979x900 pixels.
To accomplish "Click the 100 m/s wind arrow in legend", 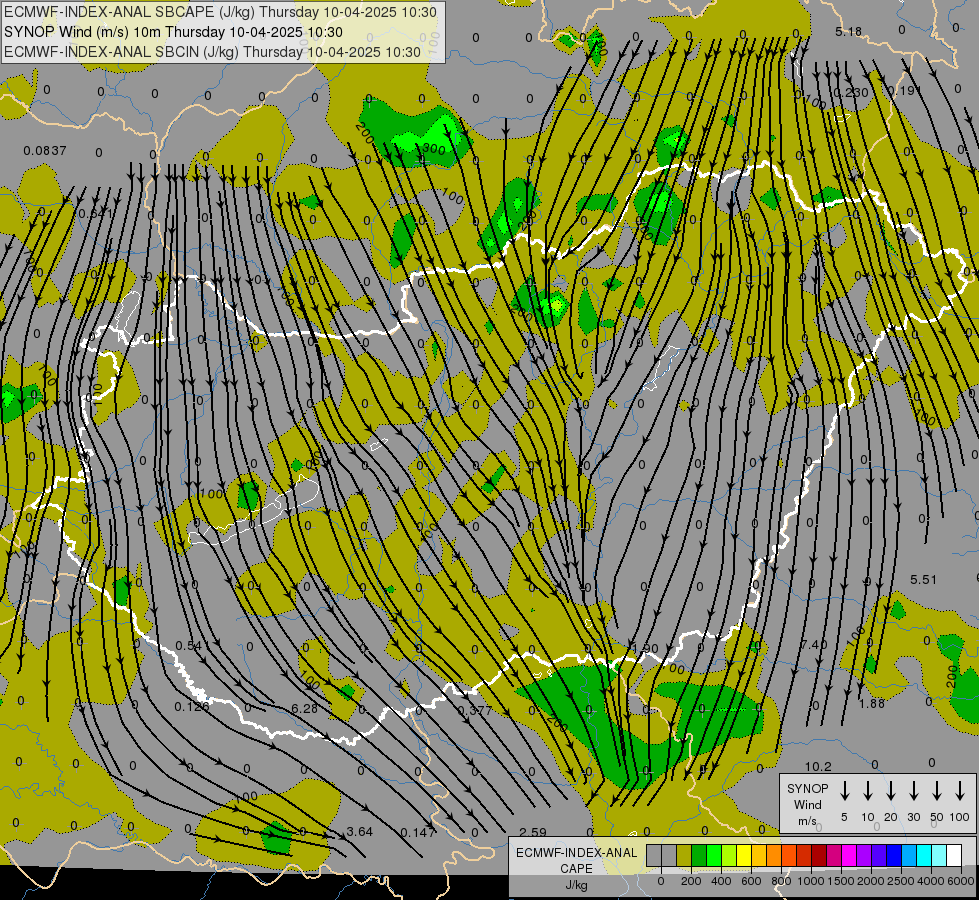I will [x=960, y=791].
